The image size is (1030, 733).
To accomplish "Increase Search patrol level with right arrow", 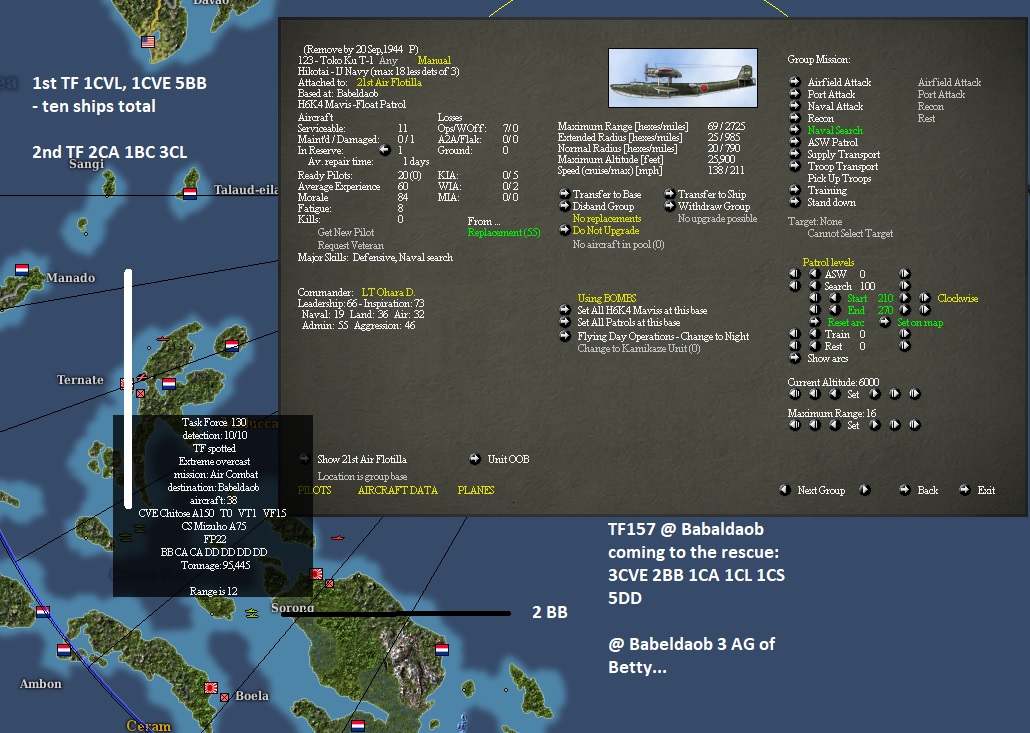I will point(905,285).
